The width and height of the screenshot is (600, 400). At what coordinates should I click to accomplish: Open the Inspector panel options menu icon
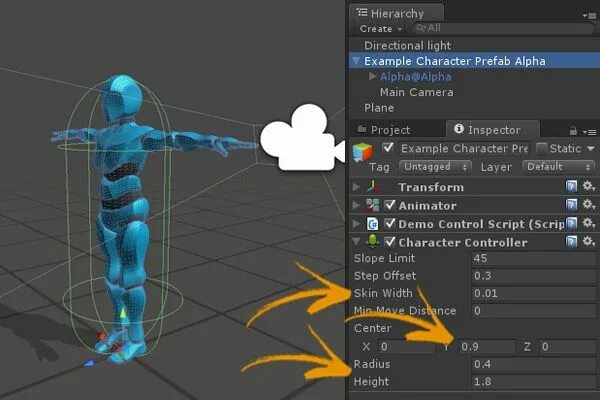pyautogui.click(x=590, y=132)
